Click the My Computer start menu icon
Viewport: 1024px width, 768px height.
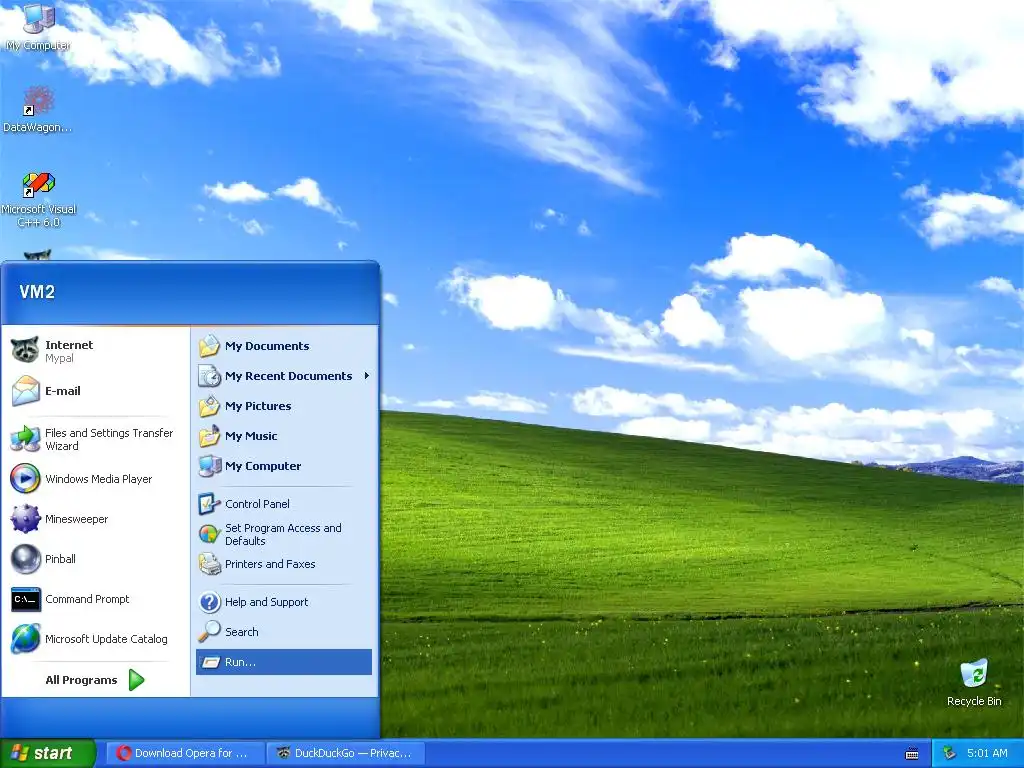pos(210,466)
